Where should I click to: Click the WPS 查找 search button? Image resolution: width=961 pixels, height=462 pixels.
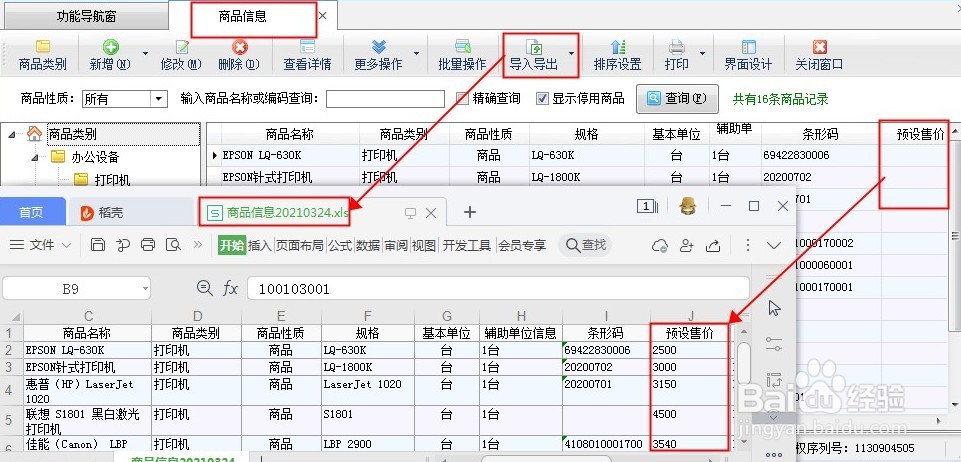coord(585,246)
